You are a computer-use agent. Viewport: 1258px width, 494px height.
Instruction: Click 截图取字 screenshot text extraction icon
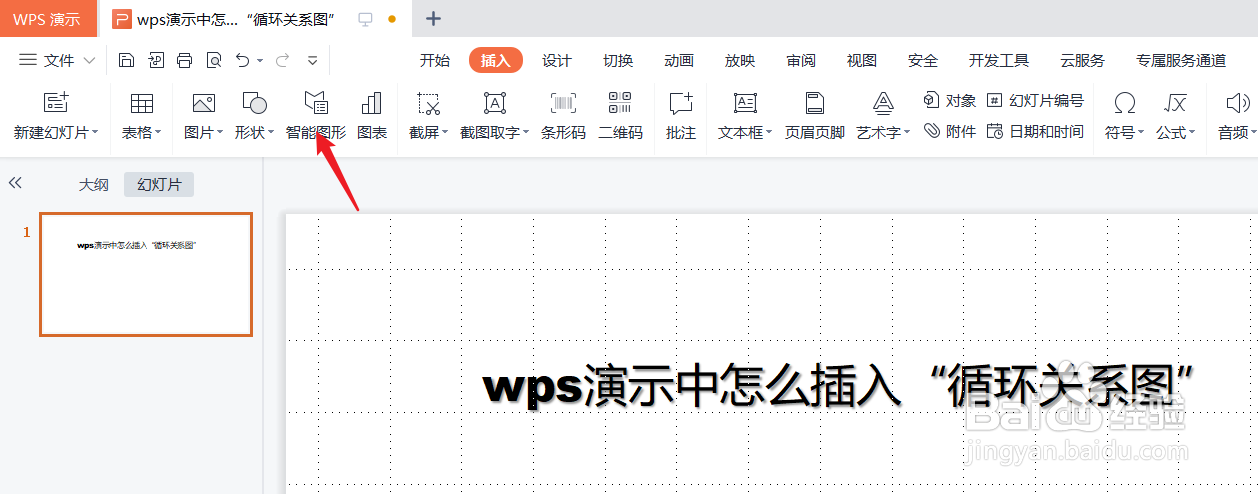click(x=494, y=102)
